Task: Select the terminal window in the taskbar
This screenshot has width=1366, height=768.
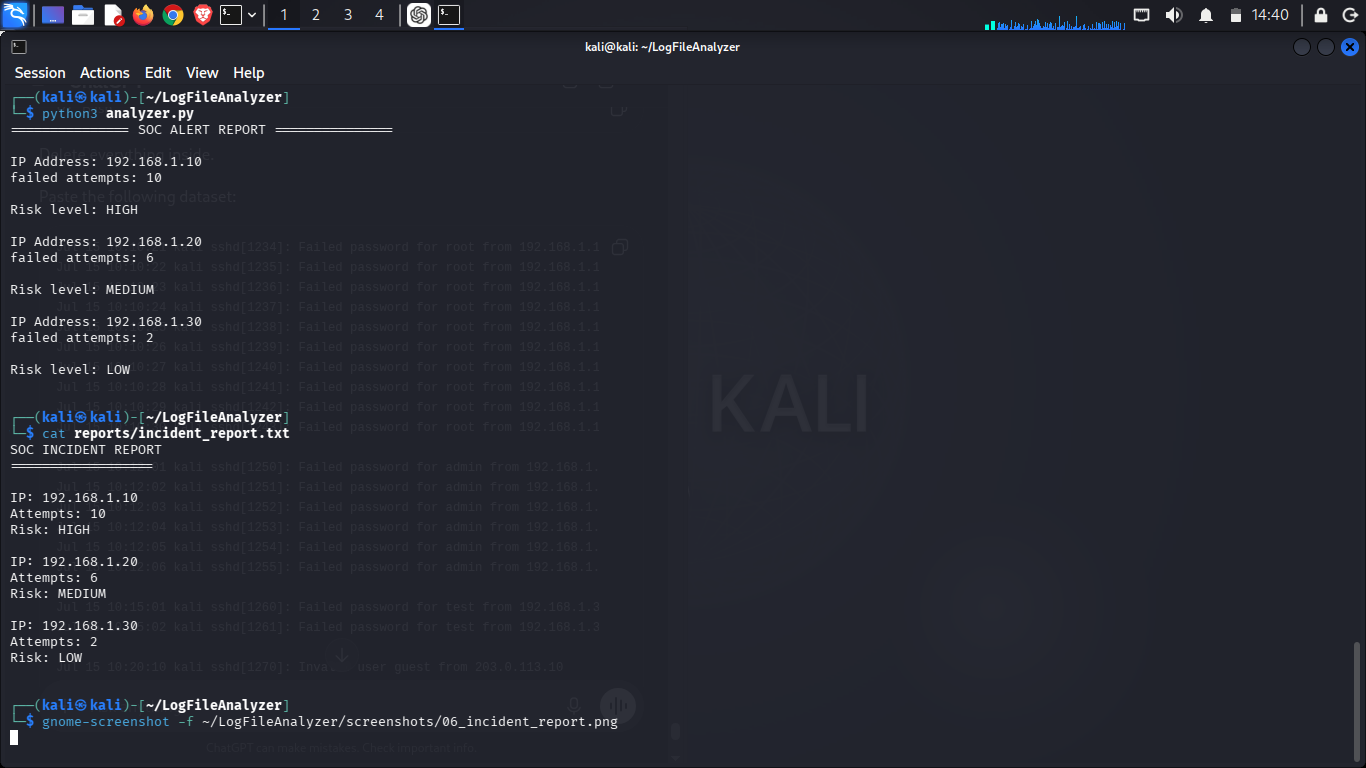Action: (x=449, y=15)
